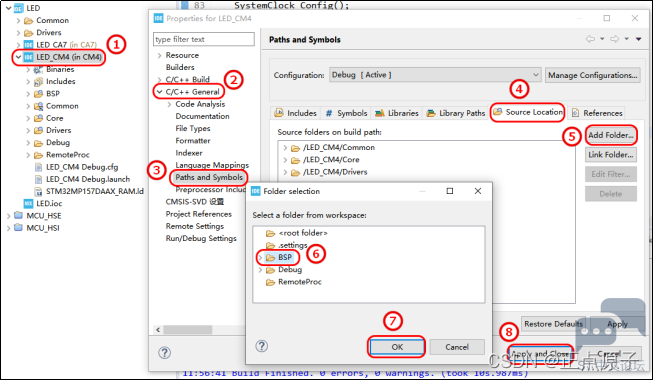Expand the BSP folder in Folder selection
The image size is (654, 381).
260,257
